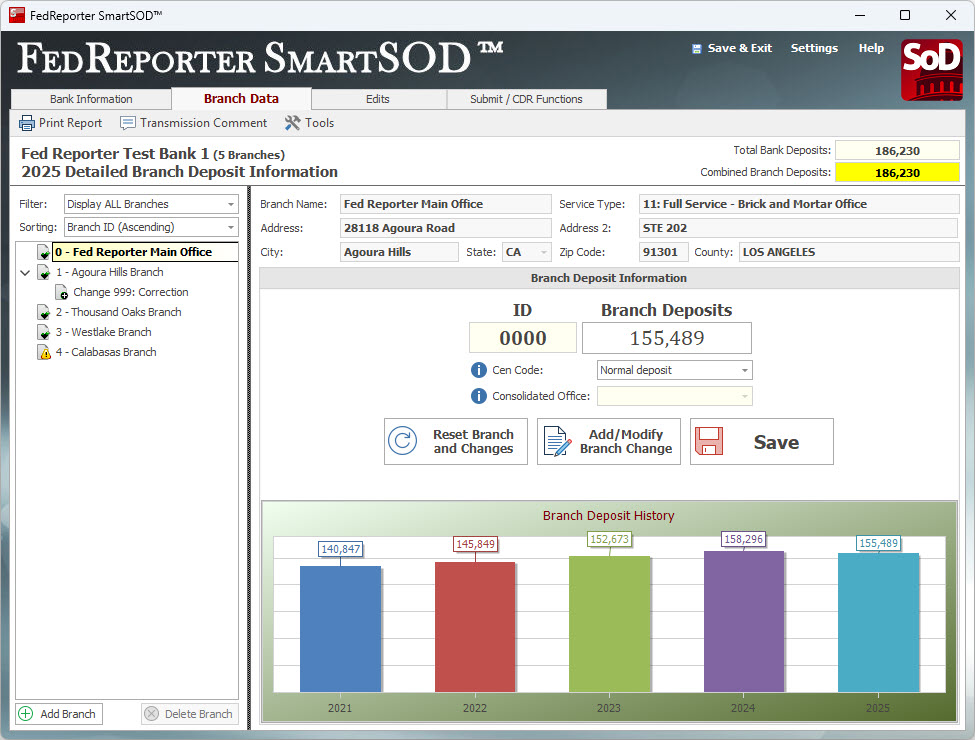This screenshot has height=740, width=975.
Task: Switch to the Bank Information tab
Action: pos(91,99)
